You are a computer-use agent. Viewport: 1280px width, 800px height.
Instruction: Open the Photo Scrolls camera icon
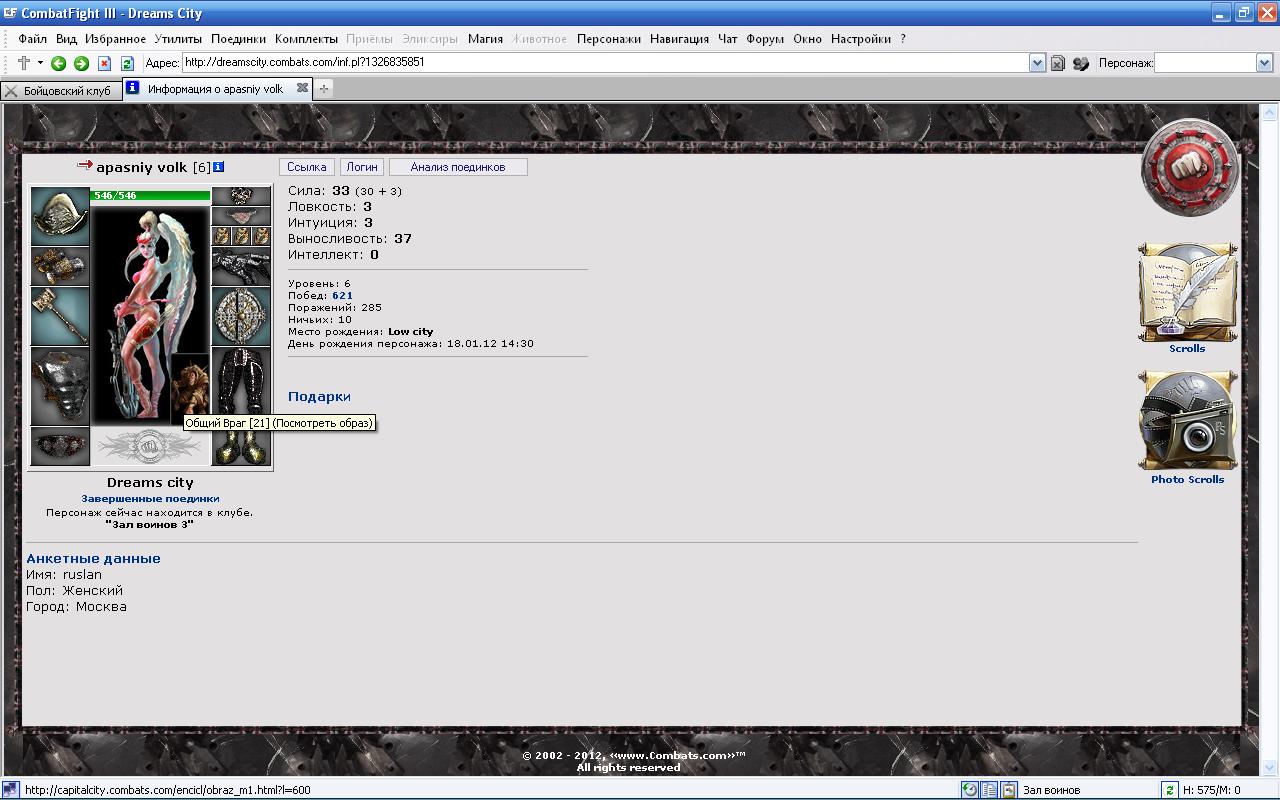tap(1188, 421)
